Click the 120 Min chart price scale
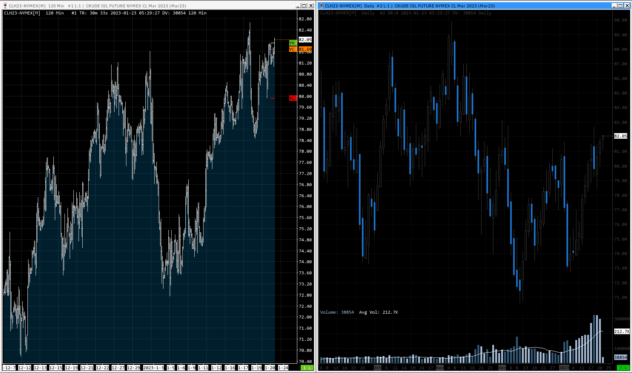This screenshot has height=373, width=632. 305,190
